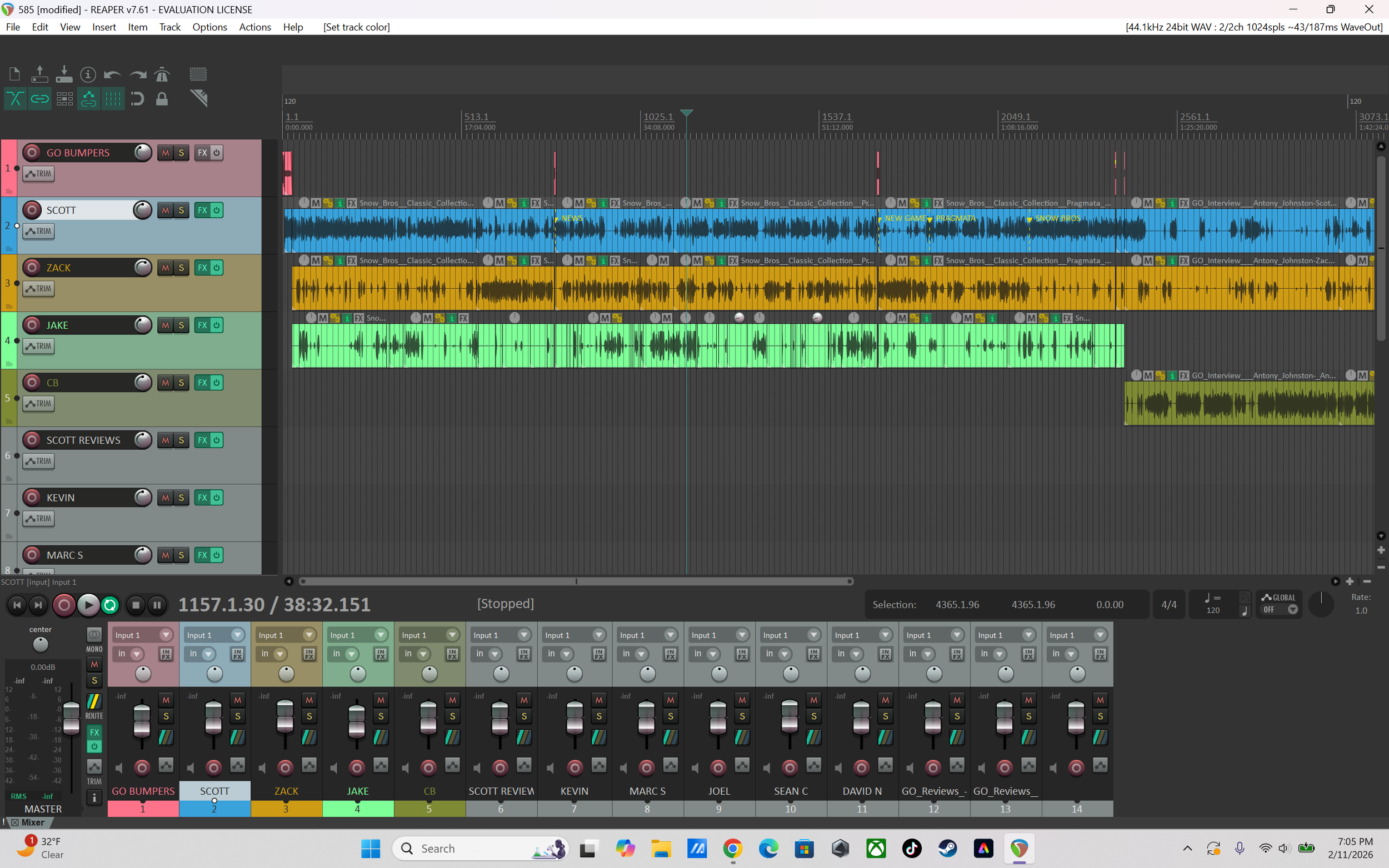Open Input 1 dropdown on SCOTT mixer strip
1389x868 pixels.
(214, 635)
